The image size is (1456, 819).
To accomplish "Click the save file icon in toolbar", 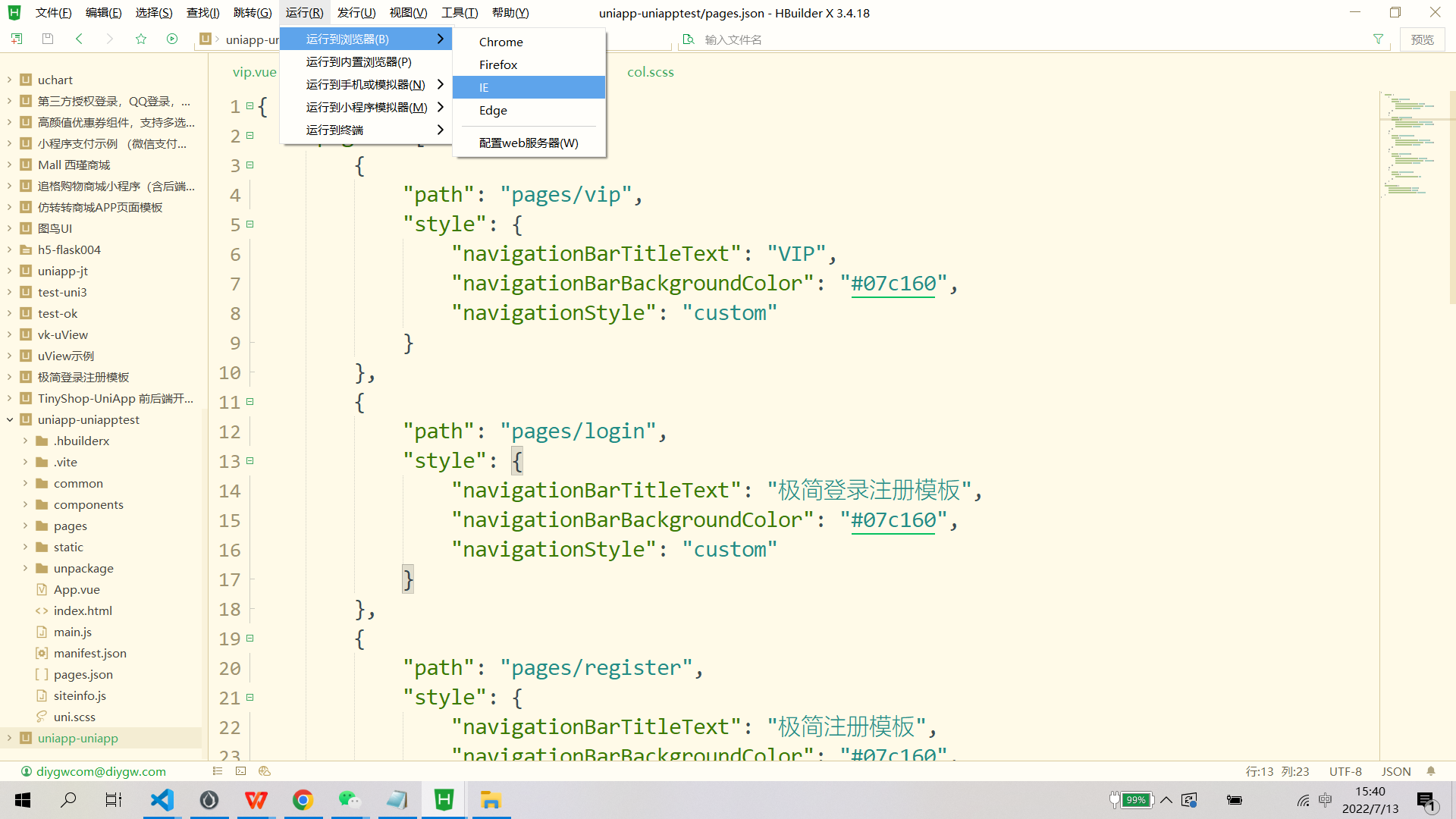I will pyautogui.click(x=47, y=39).
